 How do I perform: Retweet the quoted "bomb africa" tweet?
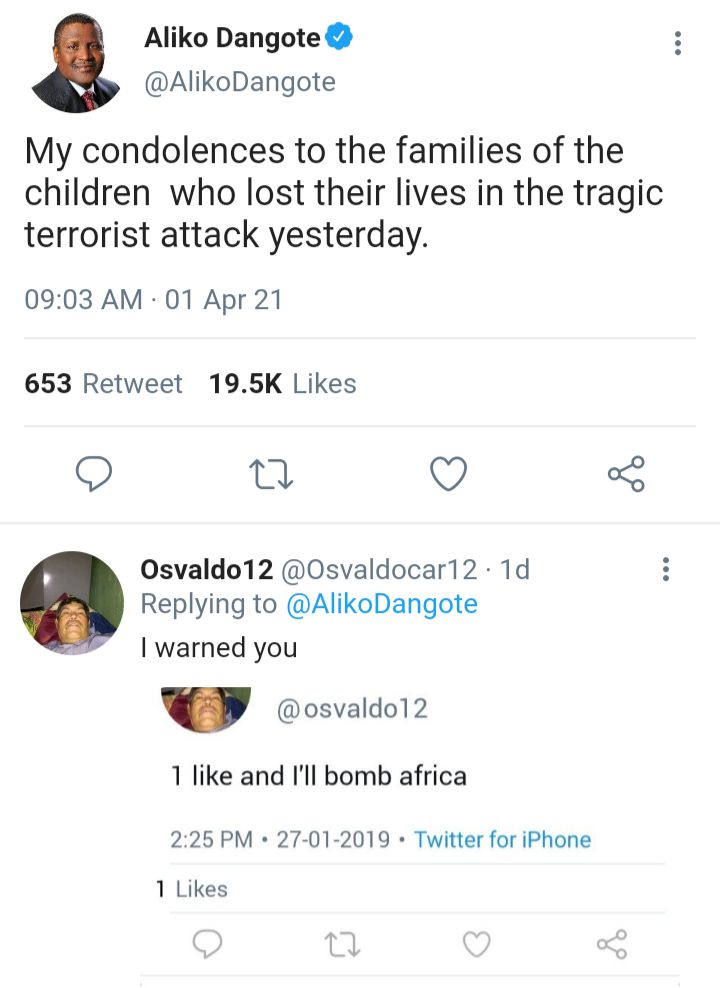coord(341,943)
